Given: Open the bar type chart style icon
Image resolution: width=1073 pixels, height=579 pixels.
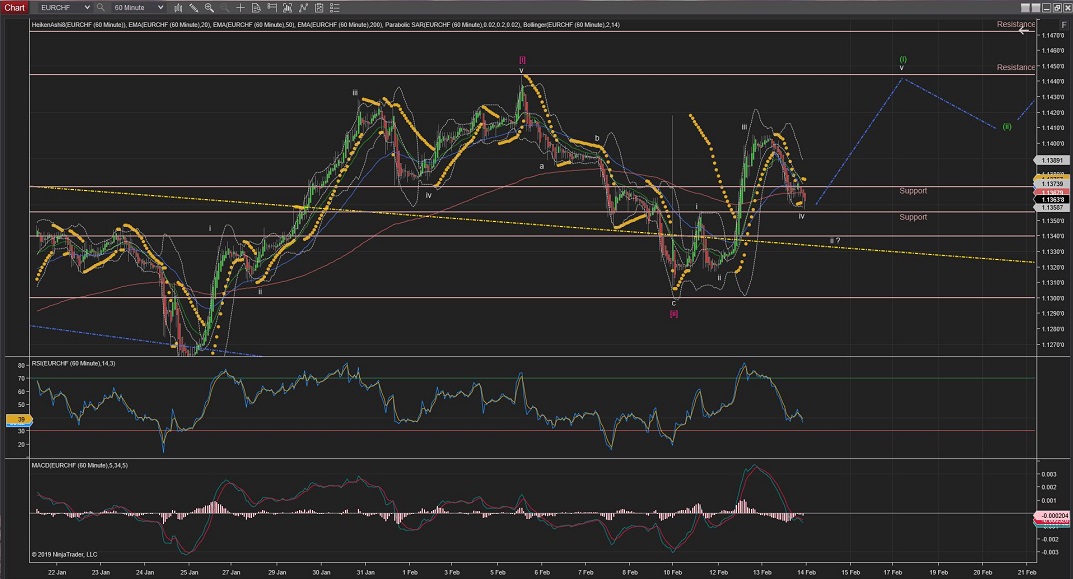Looking at the screenshot, I should (x=178, y=8).
